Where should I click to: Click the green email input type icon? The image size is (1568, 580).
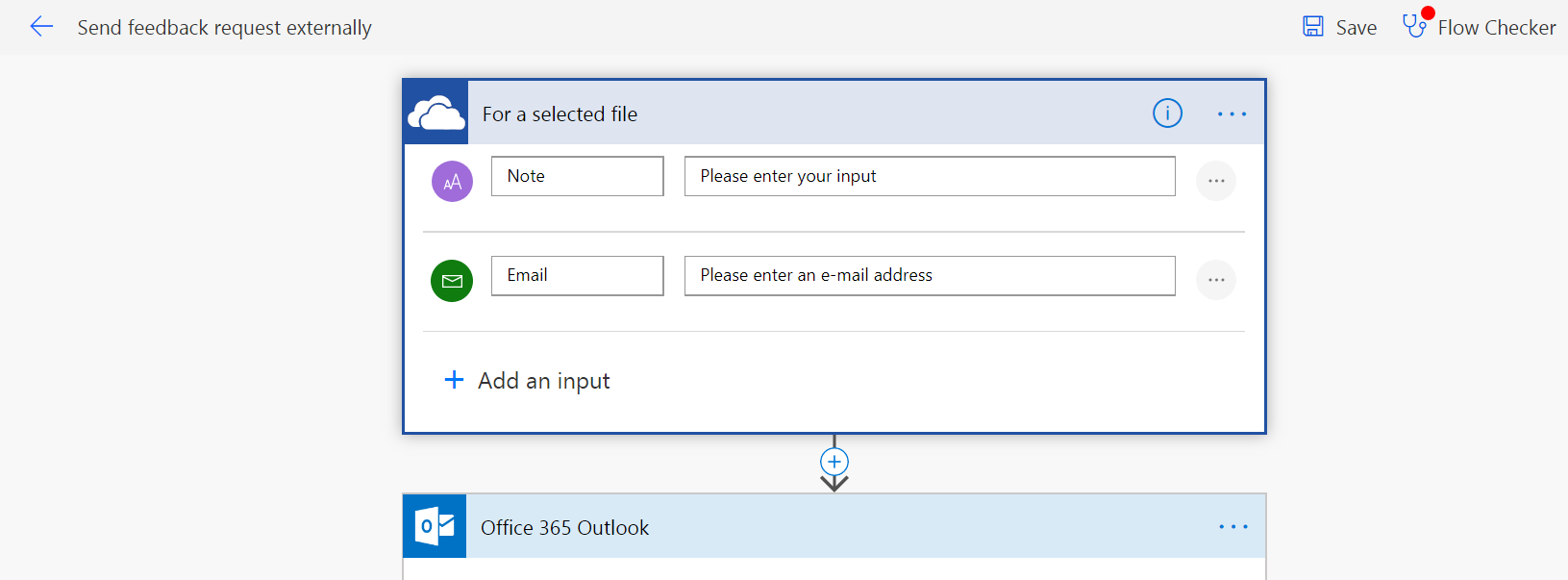pos(452,281)
